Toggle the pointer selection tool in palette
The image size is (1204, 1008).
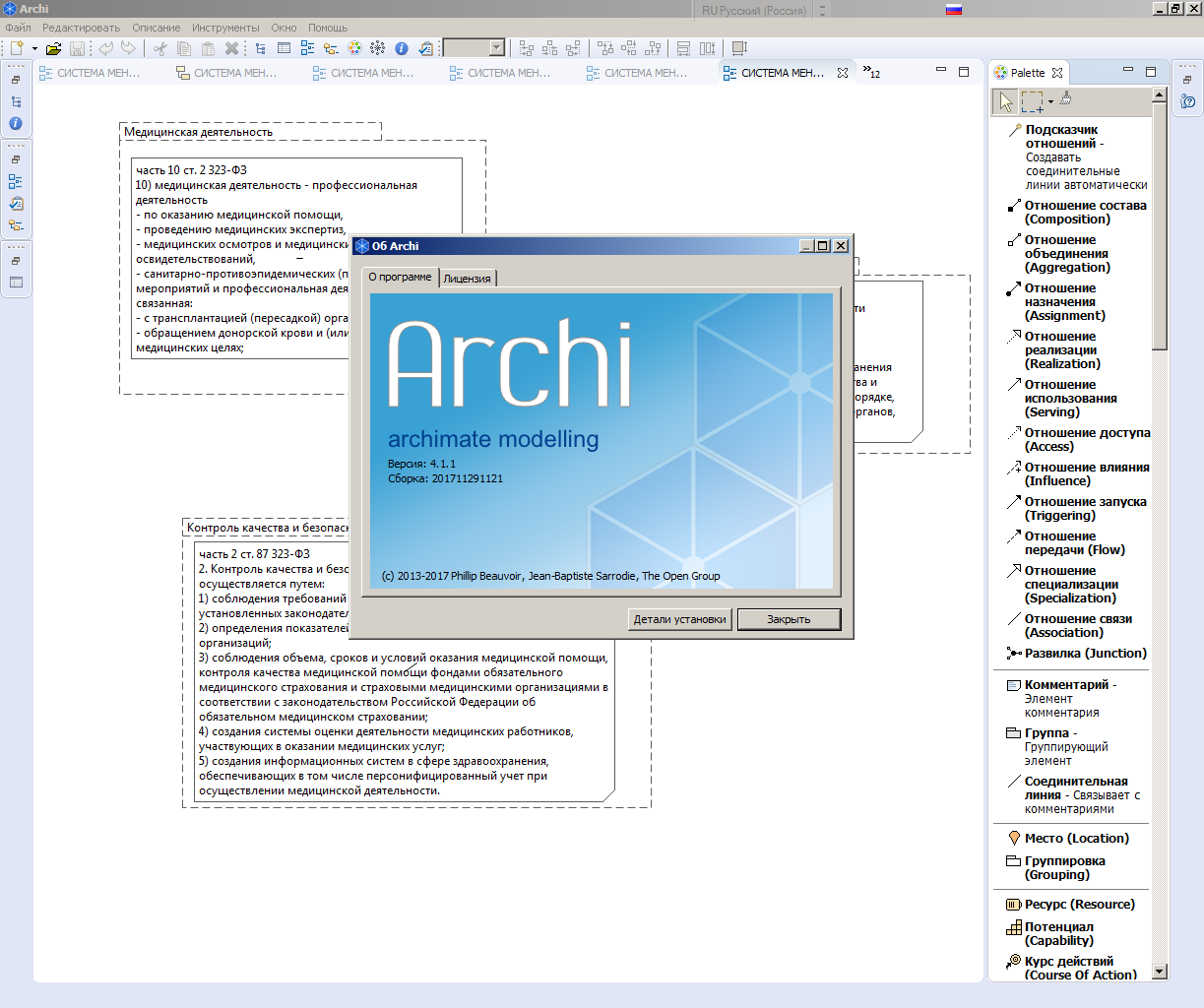[1004, 99]
